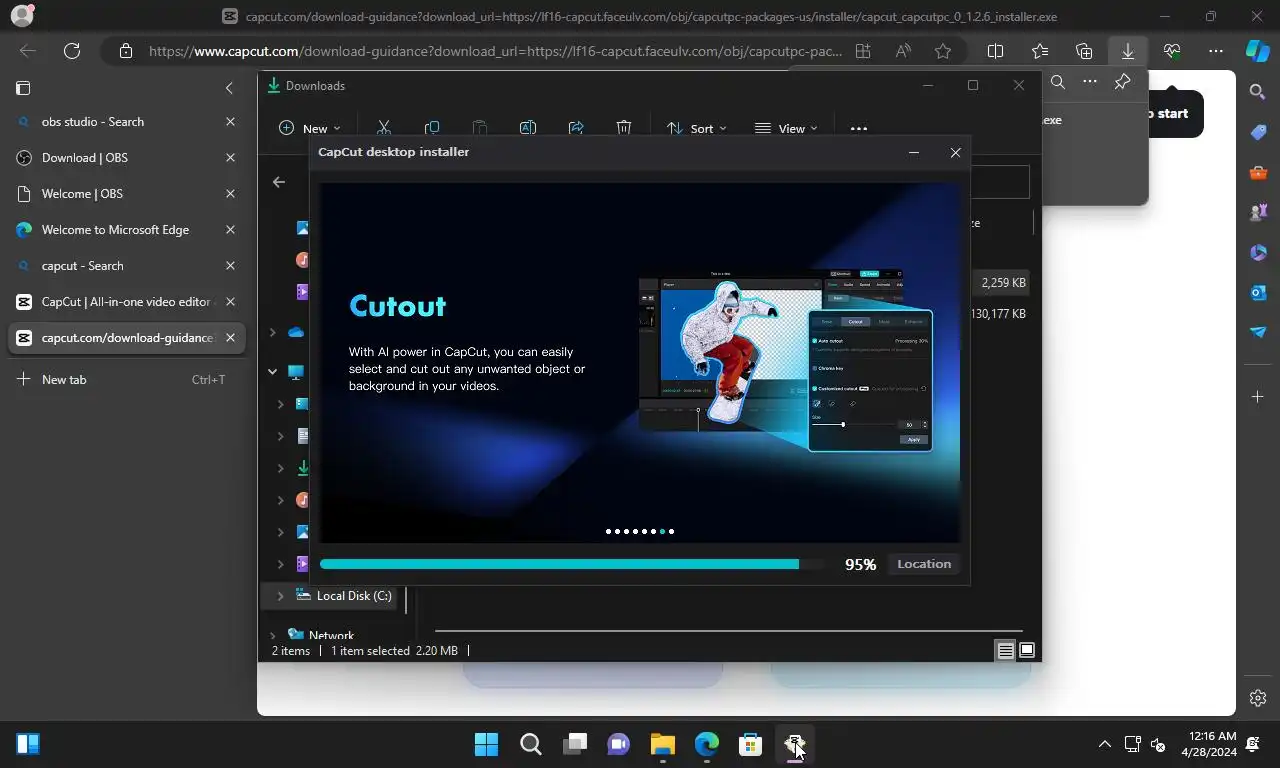Image resolution: width=1280 pixels, height=768 pixels.
Task: Click the Delete trash icon in Explorer
Action: pos(624,128)
